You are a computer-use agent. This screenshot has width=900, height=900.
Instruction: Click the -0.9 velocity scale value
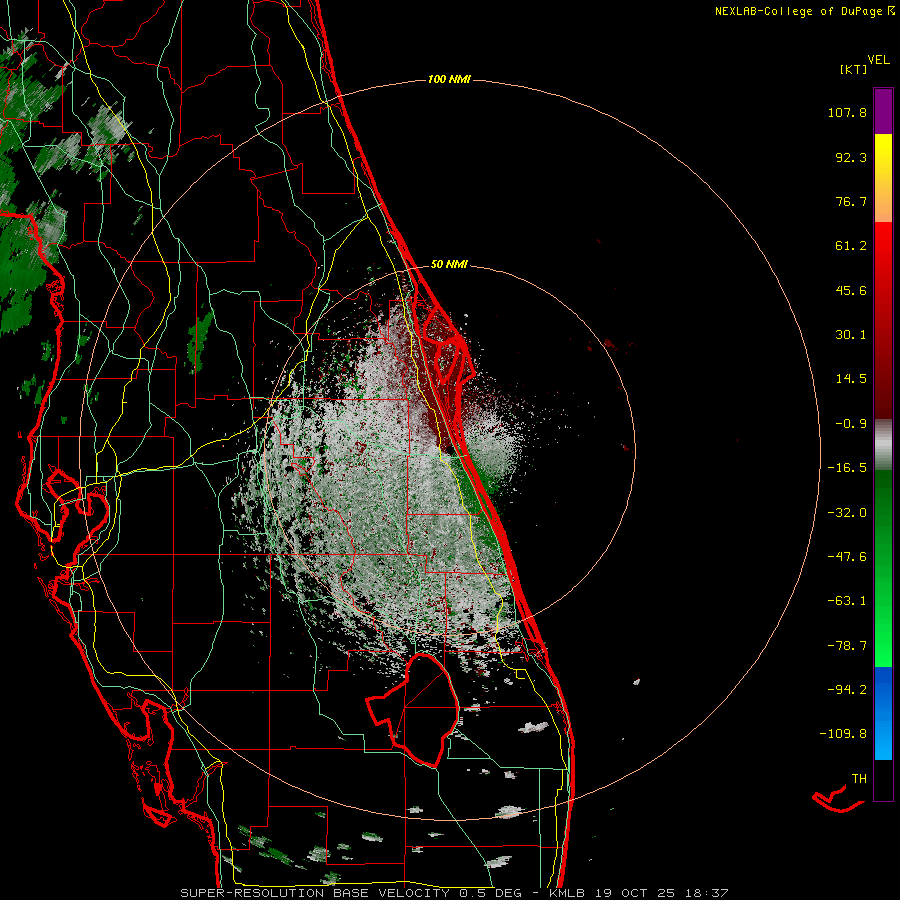tap(851, 424)
